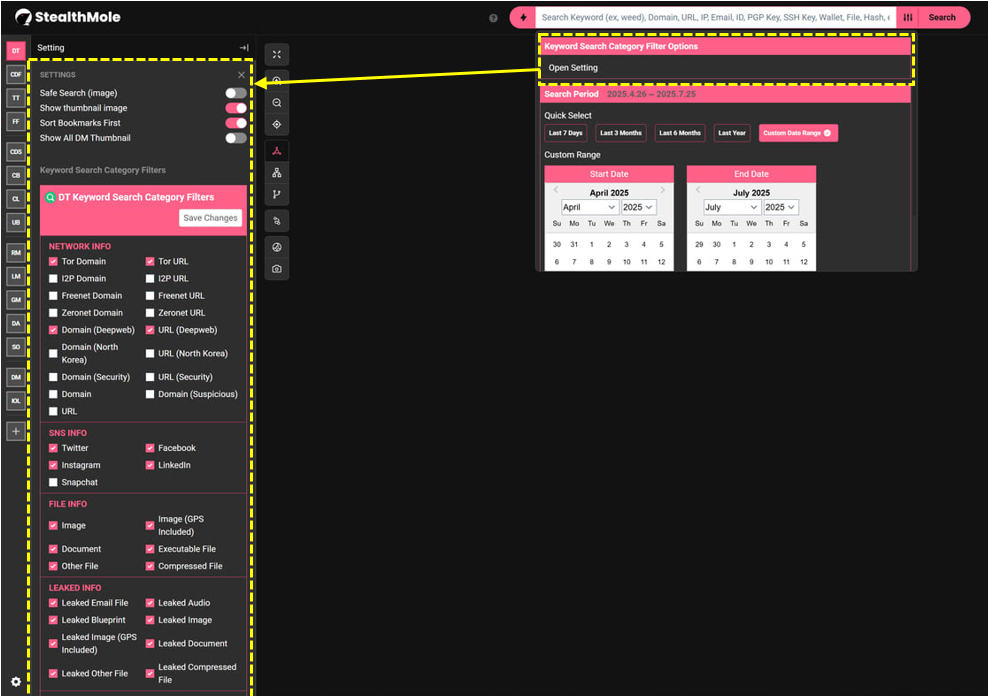Click the camera screenshot icon

(277, 269)
